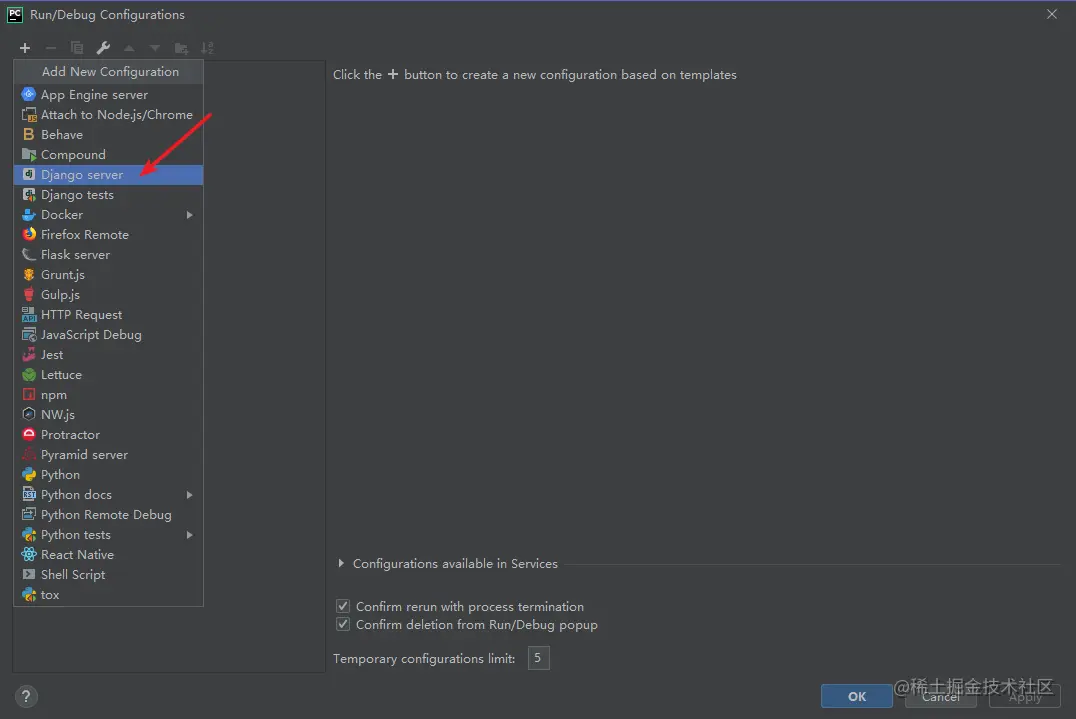This screenshot has height=719, width=1076.
Task: Toggle Confirm rerun with process termination
Action: click(343, 606)
